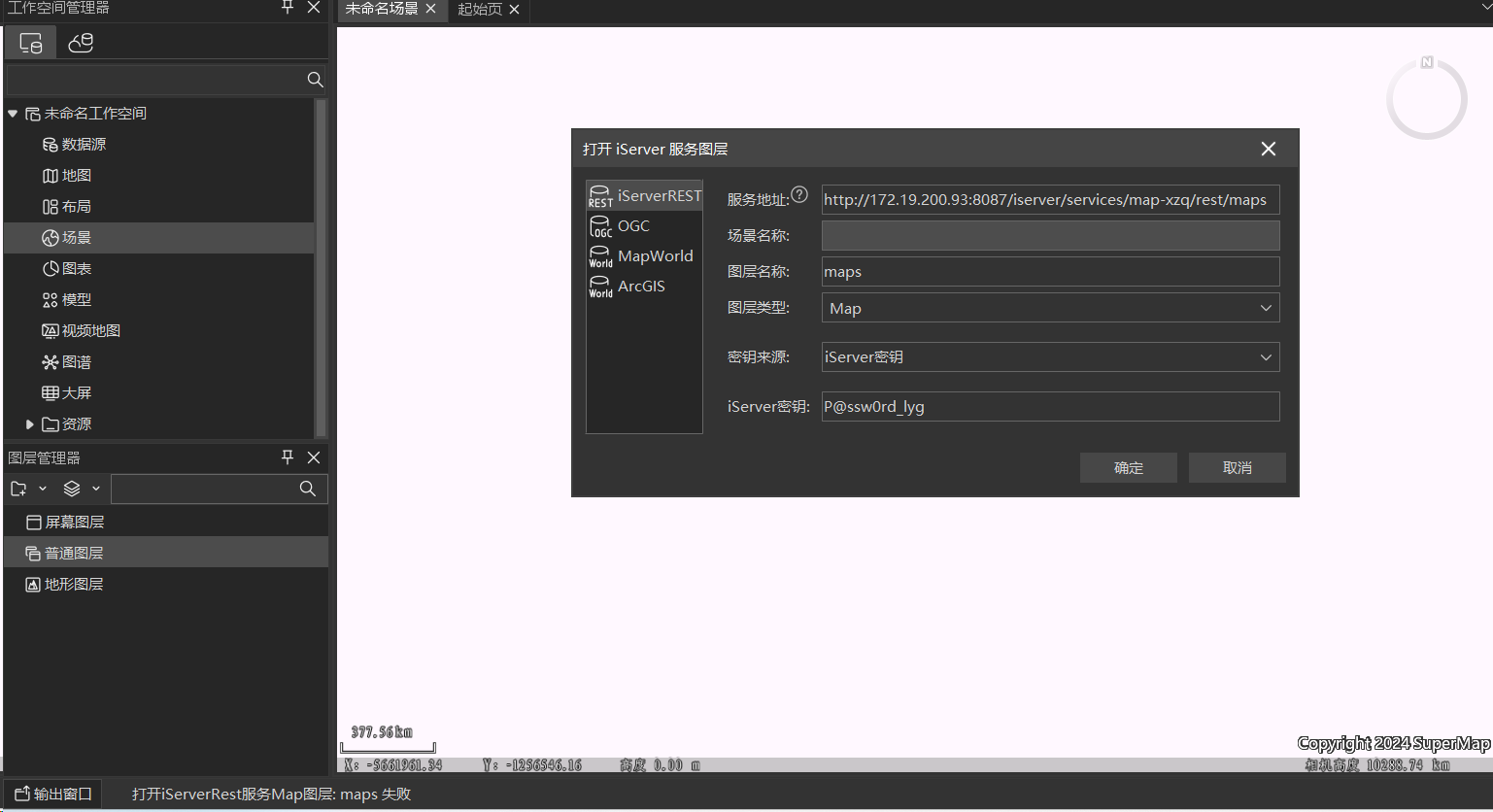Click the add layer folder icon
The width and height of the screenshot is (1493, 812).
coord(18,489)
